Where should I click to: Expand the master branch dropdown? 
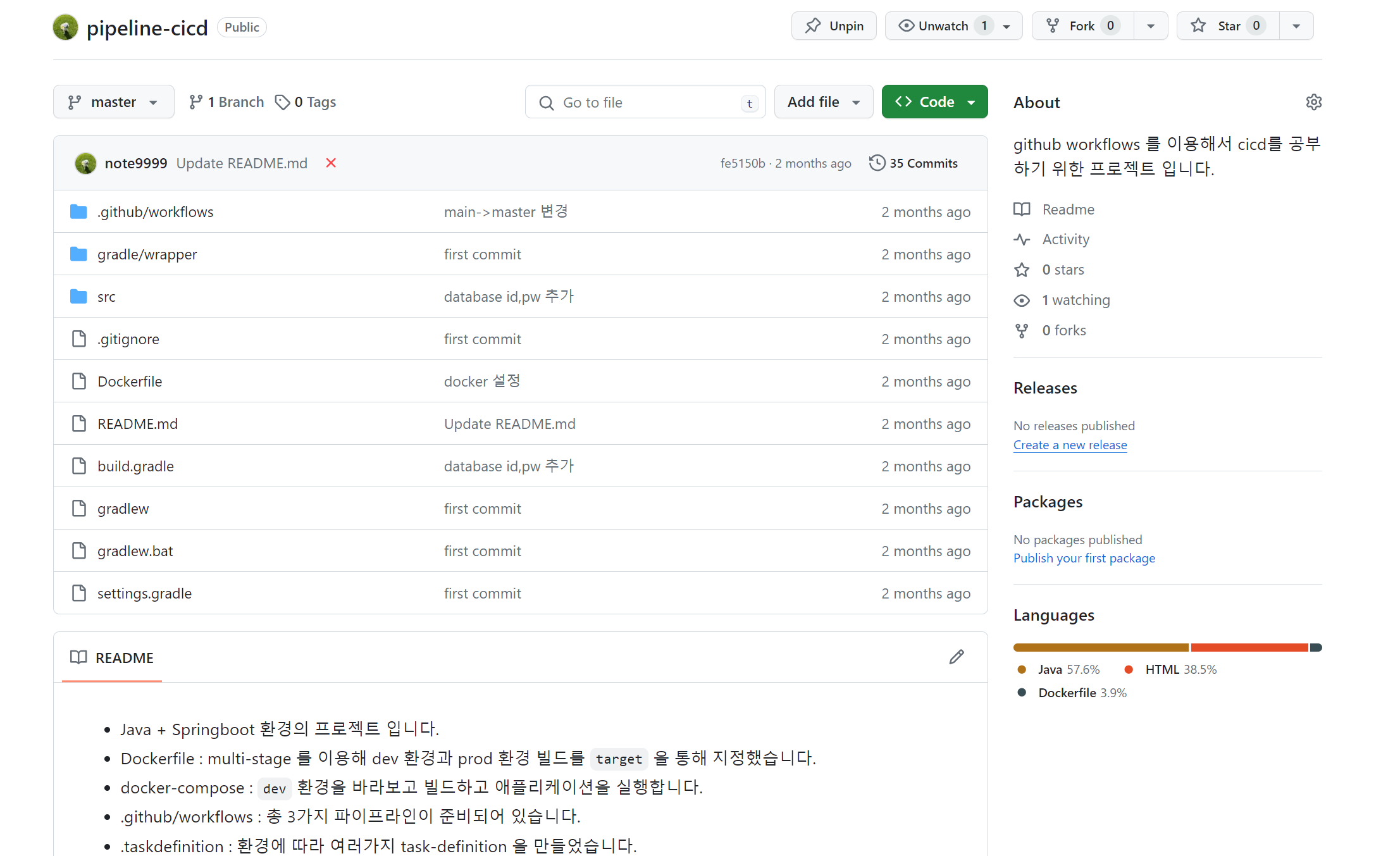(114, 102)
